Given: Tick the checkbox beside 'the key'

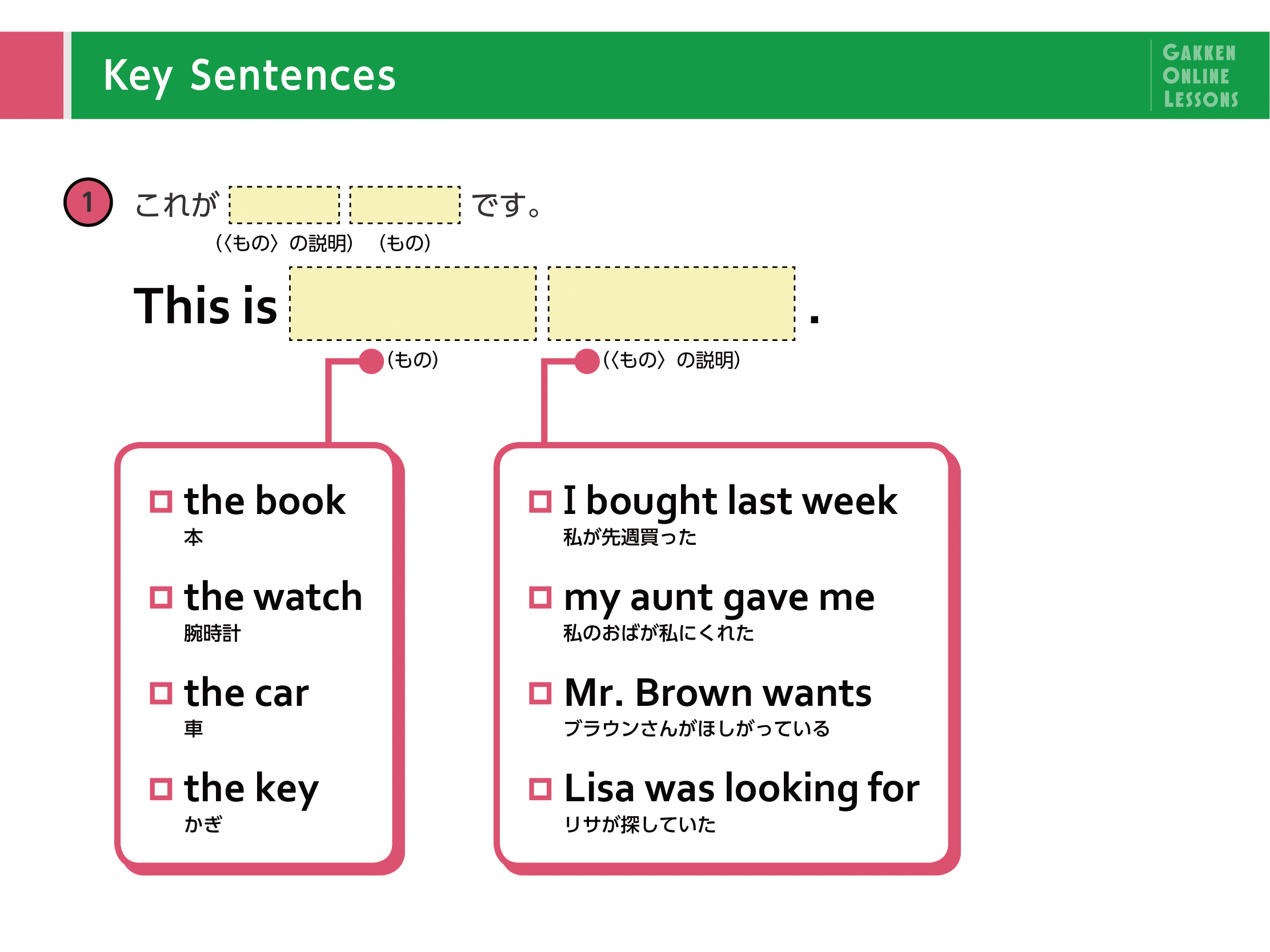Looking at the screenshot, I should tap(161, 789).
